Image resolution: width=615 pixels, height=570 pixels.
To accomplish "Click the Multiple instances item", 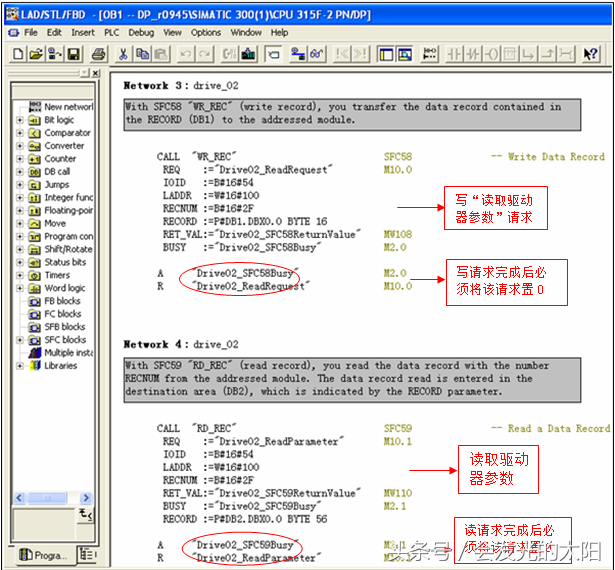I will pos(67,353).
